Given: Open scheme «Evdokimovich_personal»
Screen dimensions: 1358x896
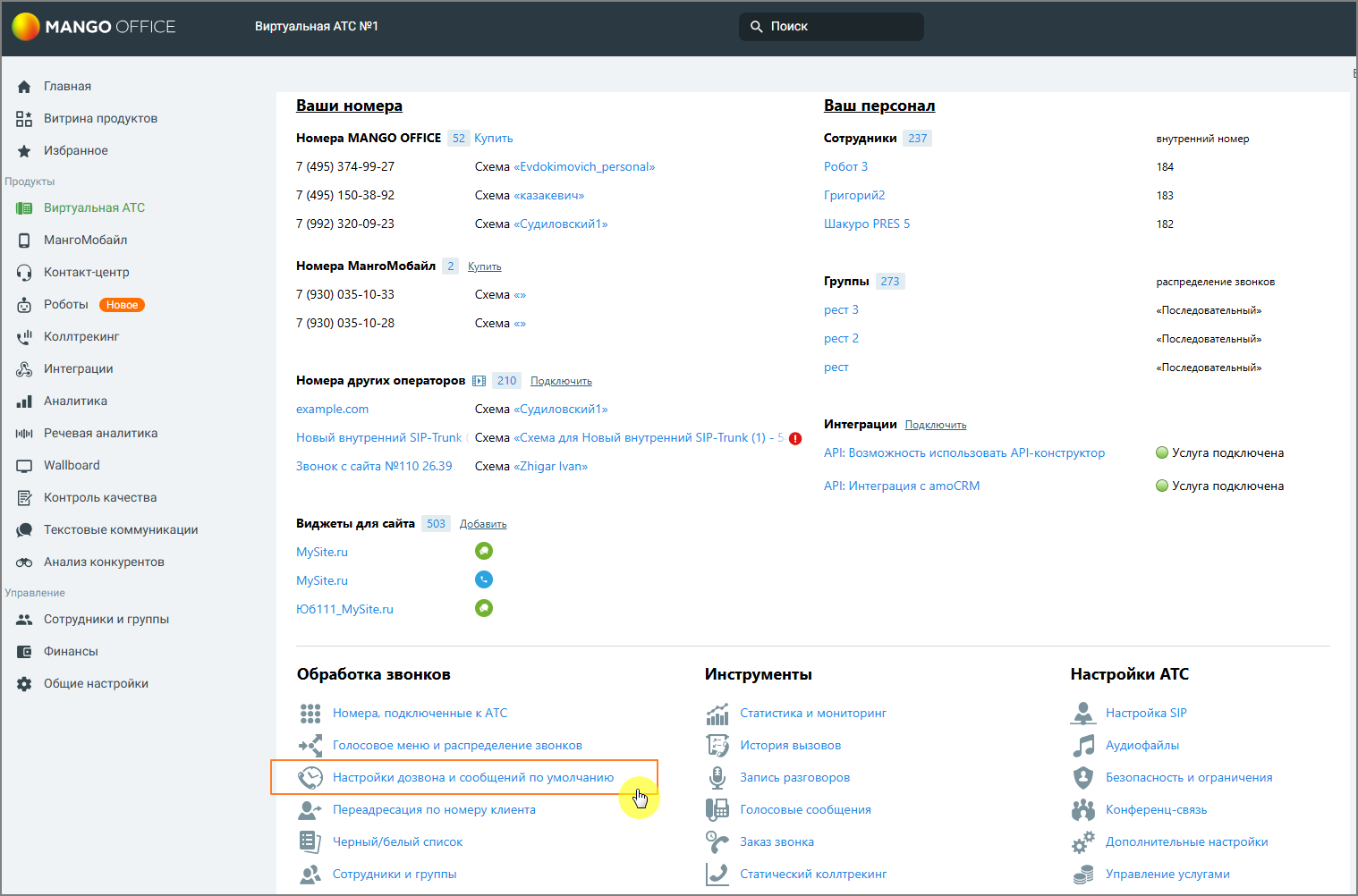Looking at the screenshot, I should [x=584, y=167].
